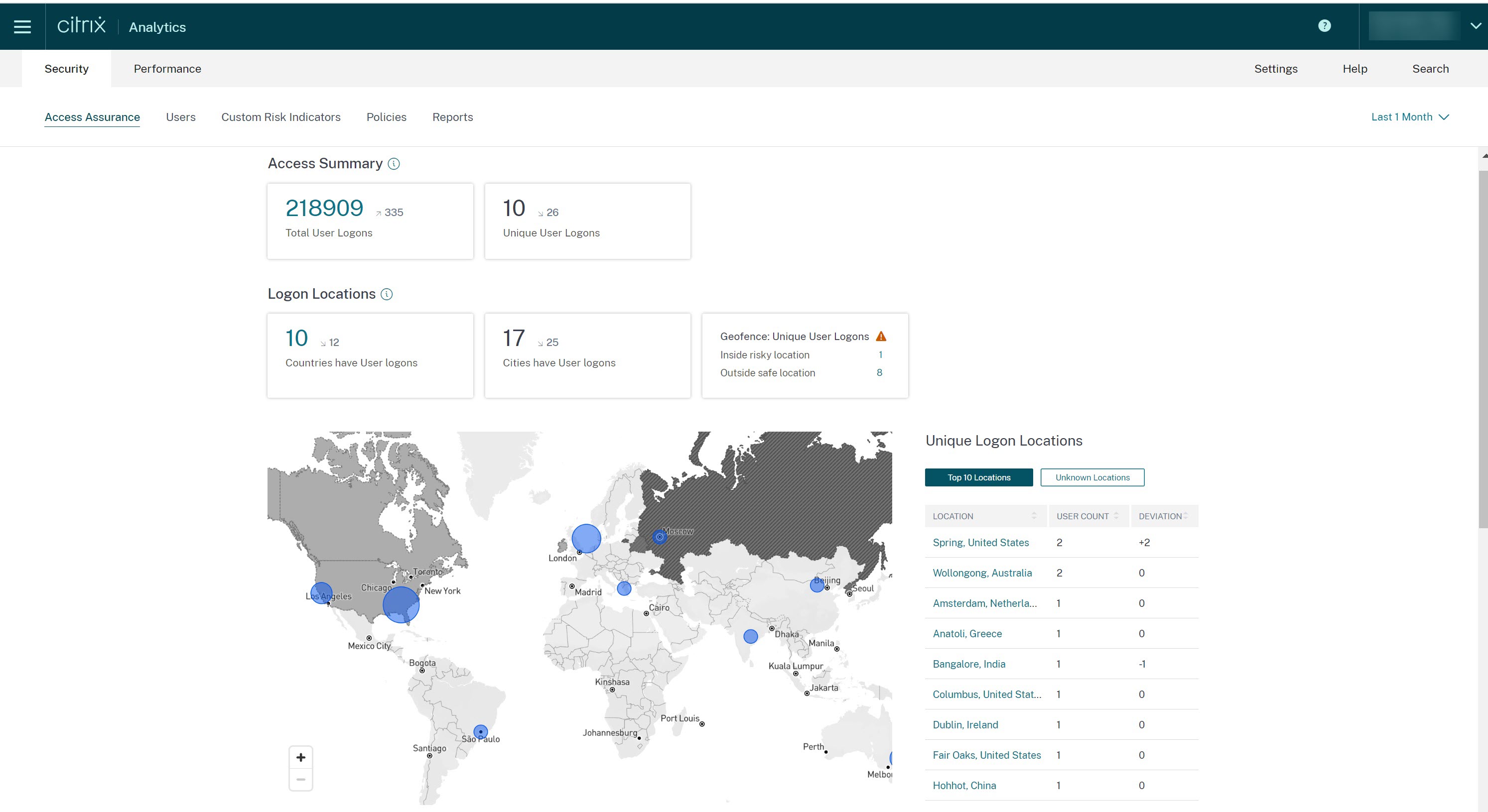Zoom in the map with plus button
This screenshot has height=812, width=1488.
tap(300, 758)
